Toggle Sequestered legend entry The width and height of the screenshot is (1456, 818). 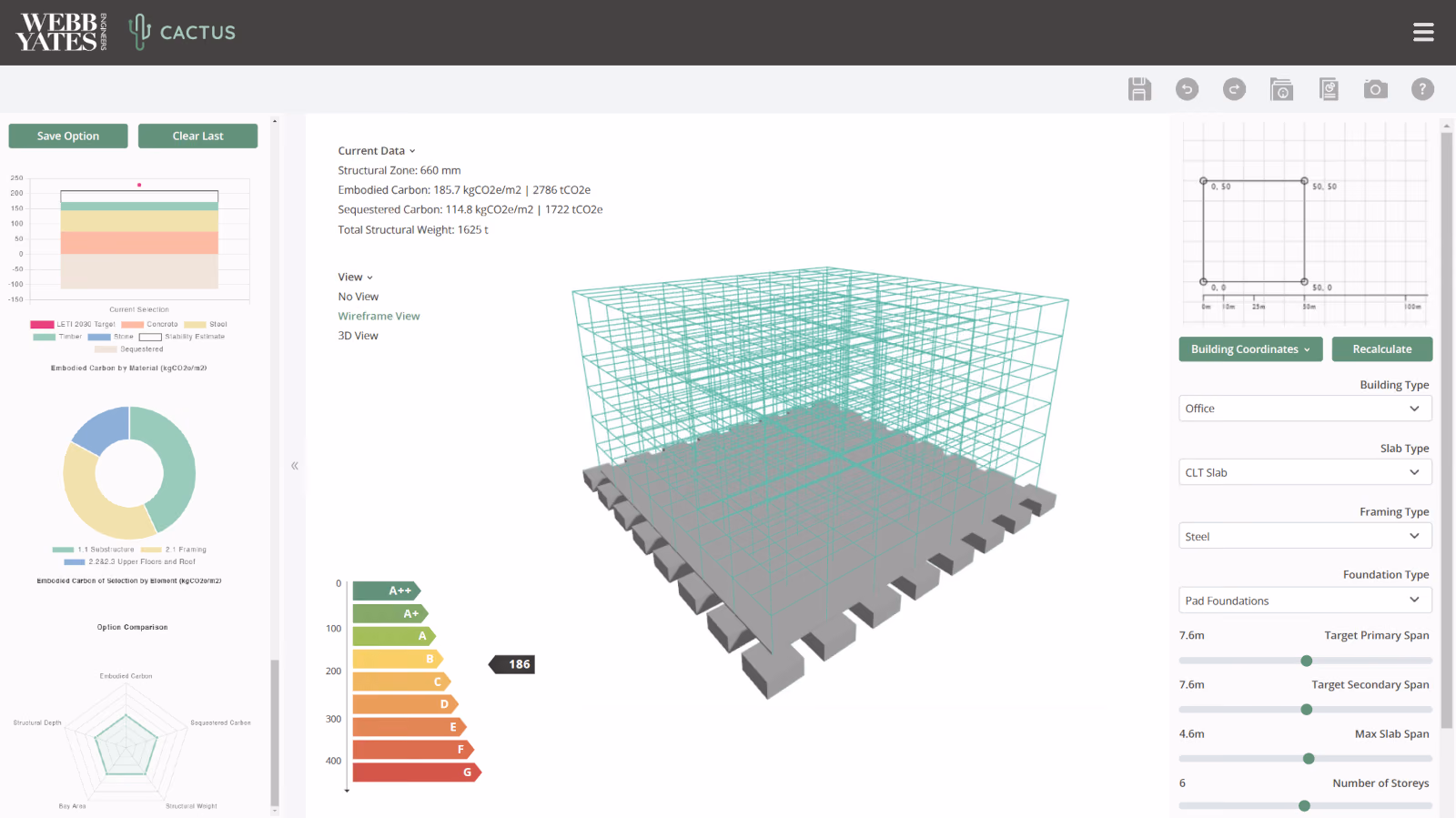[x=129, y=349]
